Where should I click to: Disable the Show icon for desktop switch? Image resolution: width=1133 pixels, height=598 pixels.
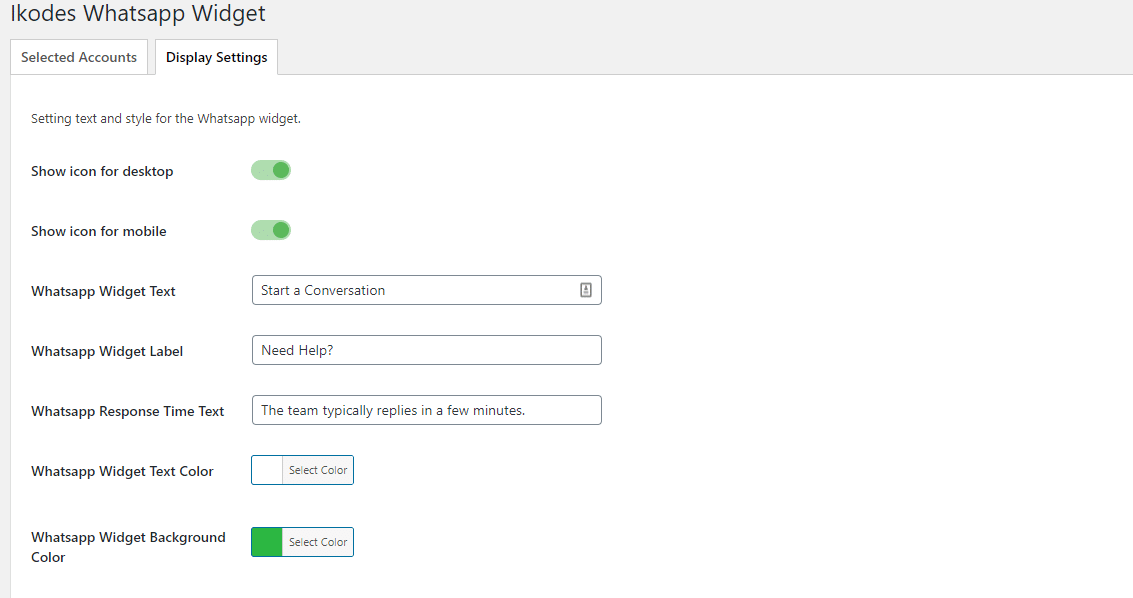(x=271, y=170)
